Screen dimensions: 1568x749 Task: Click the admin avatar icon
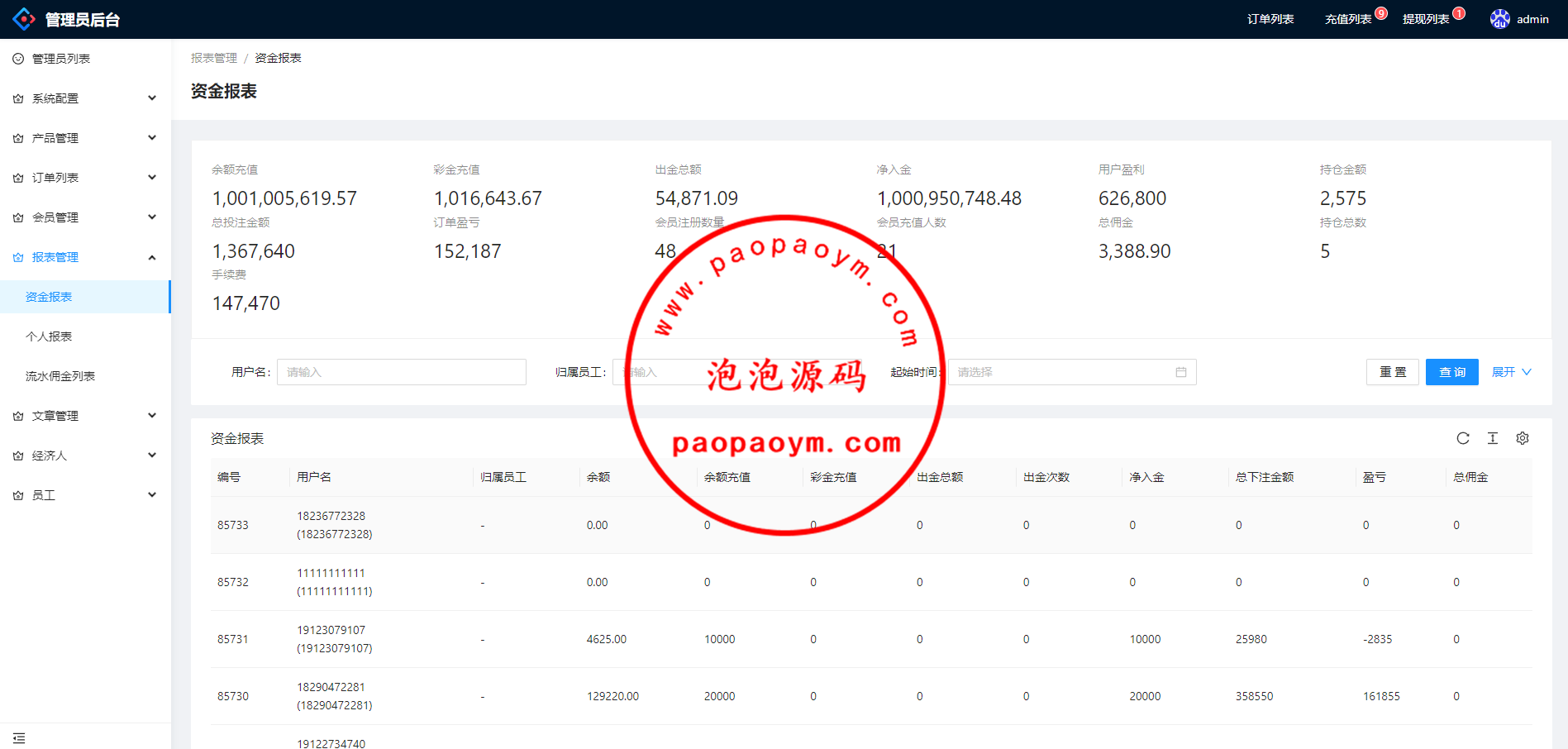pos(1499,19)
